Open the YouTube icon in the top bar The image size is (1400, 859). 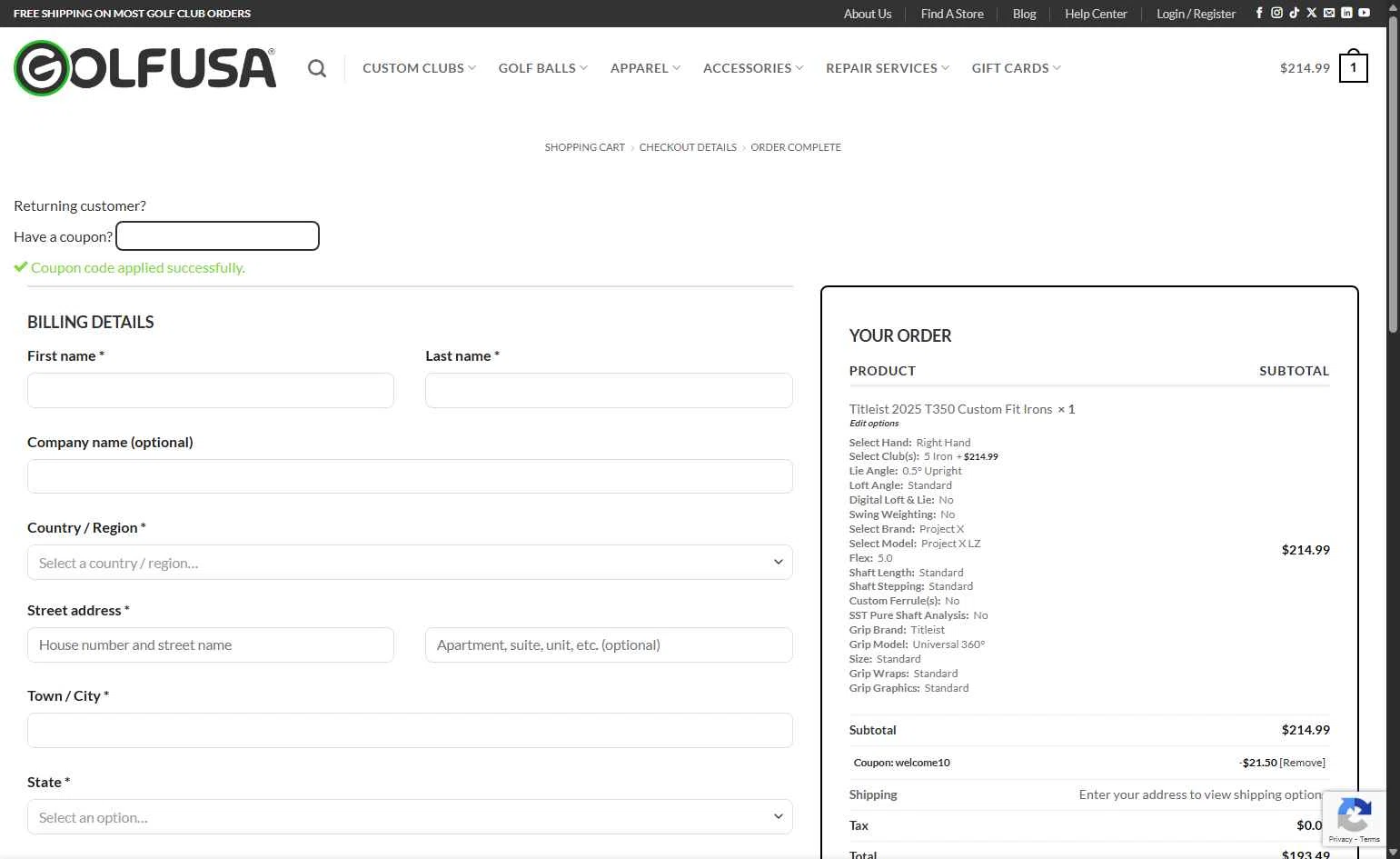pyautogui.click(x=1364, y=13)
